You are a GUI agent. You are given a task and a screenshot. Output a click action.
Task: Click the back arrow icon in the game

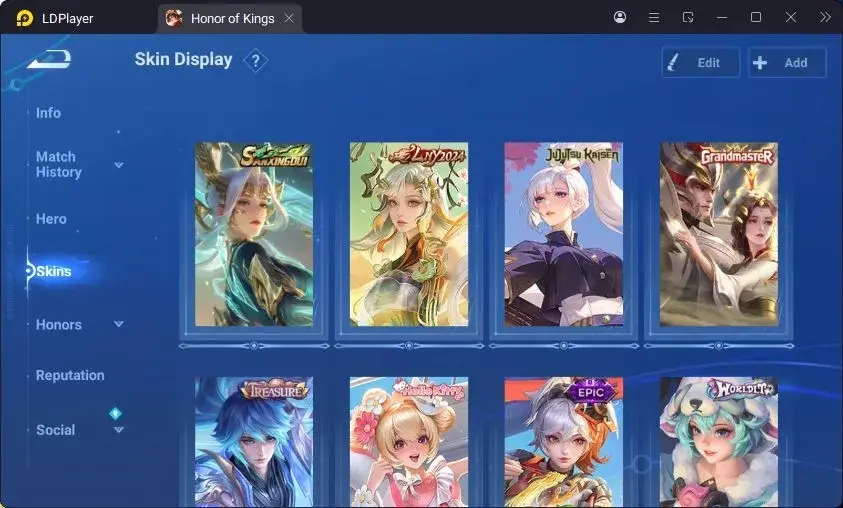coord(49,59)
